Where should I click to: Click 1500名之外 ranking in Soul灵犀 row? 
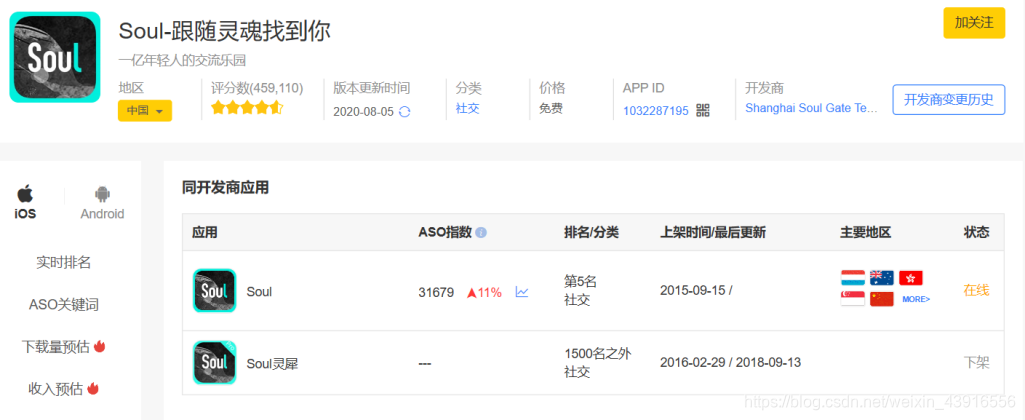point(597,354)
